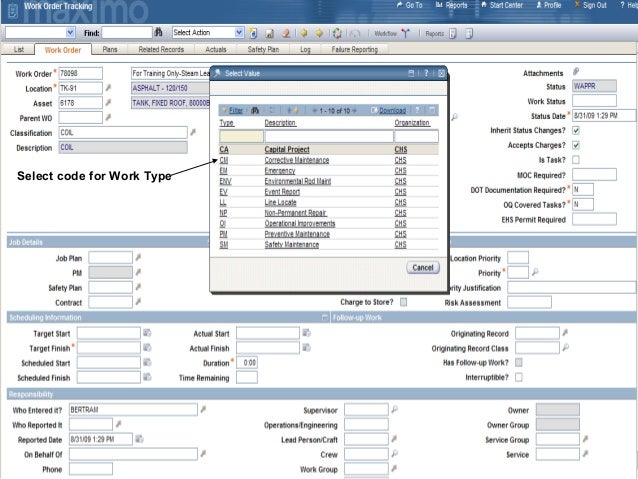Click lookup magnifier next to Priority field
Screen dimensions: 638x479
pos(536,272)
